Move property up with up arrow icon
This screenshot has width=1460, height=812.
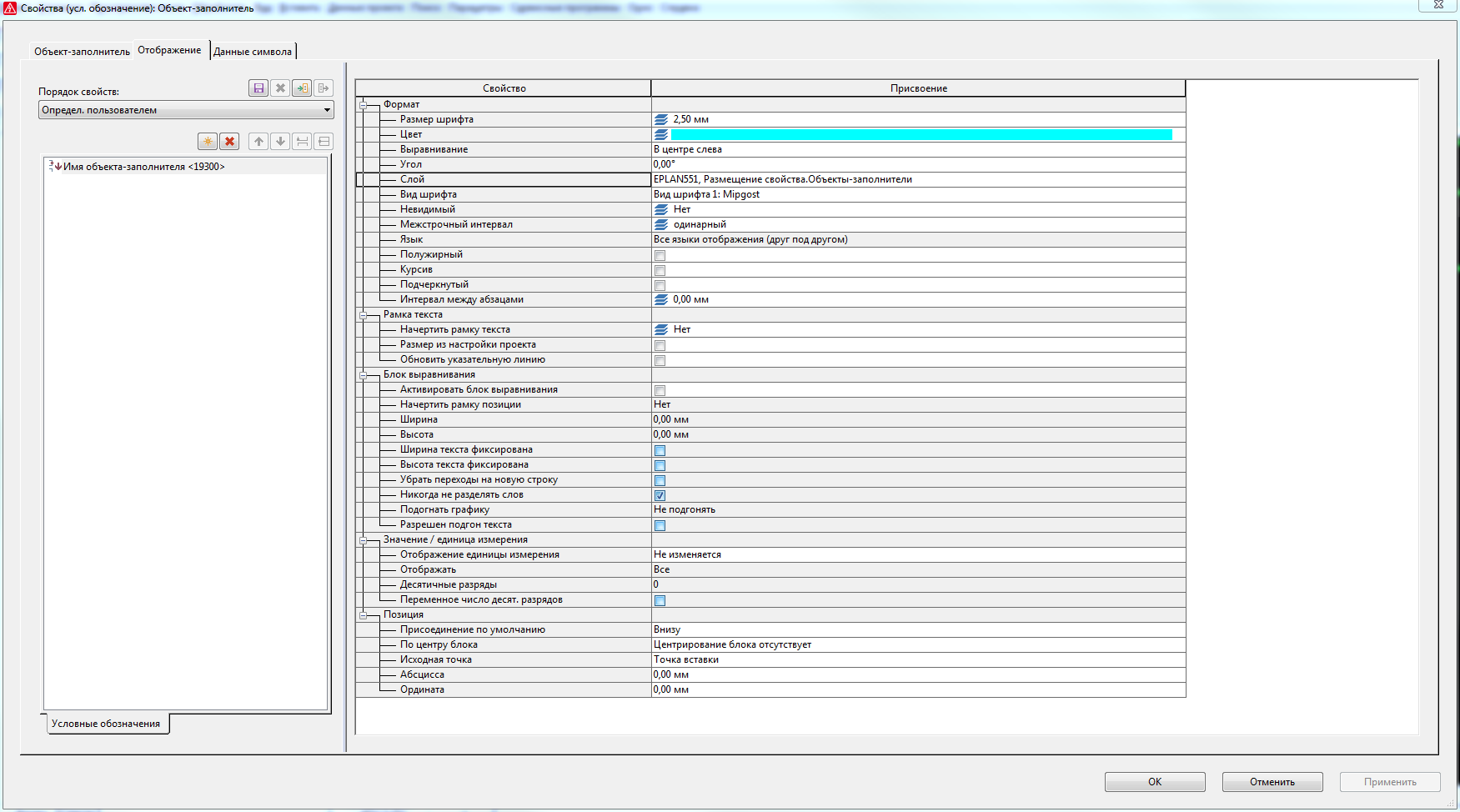click(x=258, y=142)
